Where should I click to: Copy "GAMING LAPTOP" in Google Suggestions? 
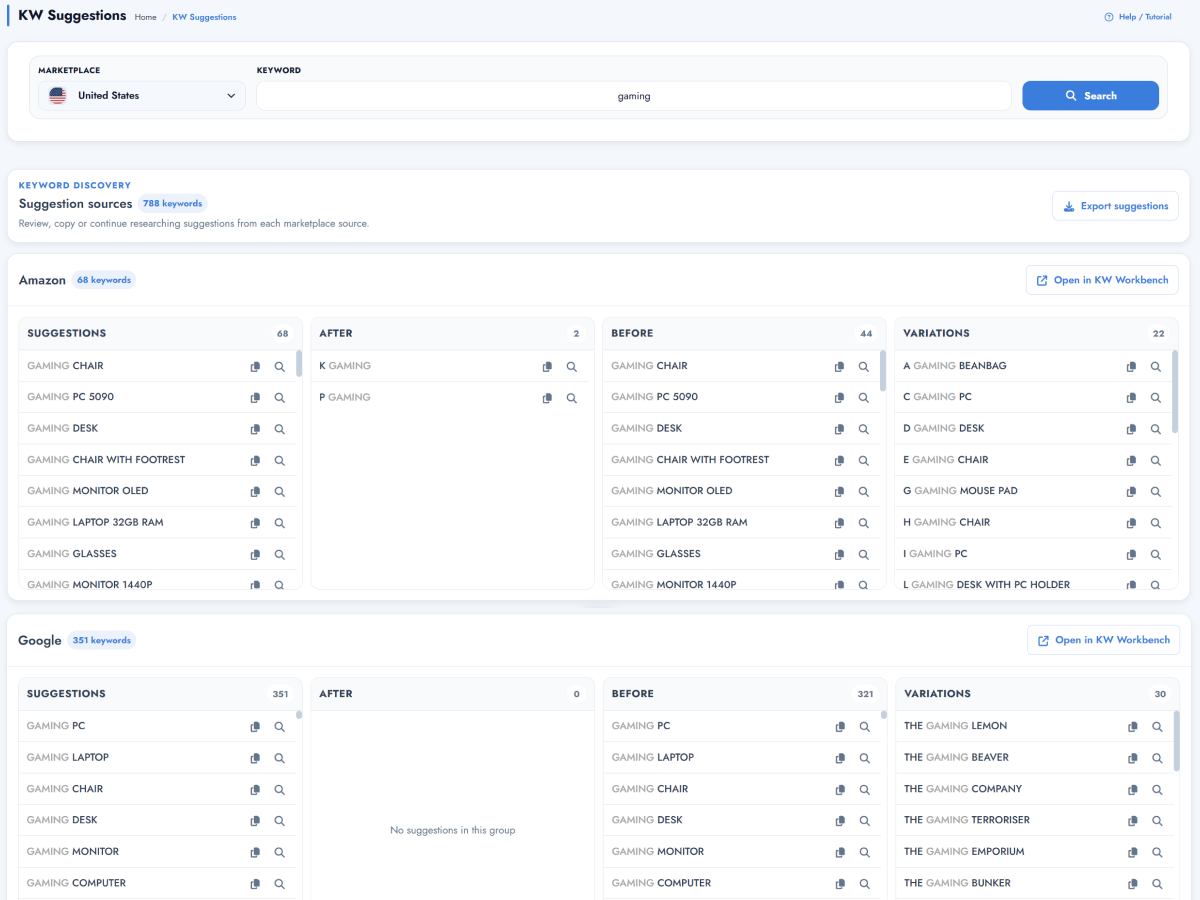(255, 758)
